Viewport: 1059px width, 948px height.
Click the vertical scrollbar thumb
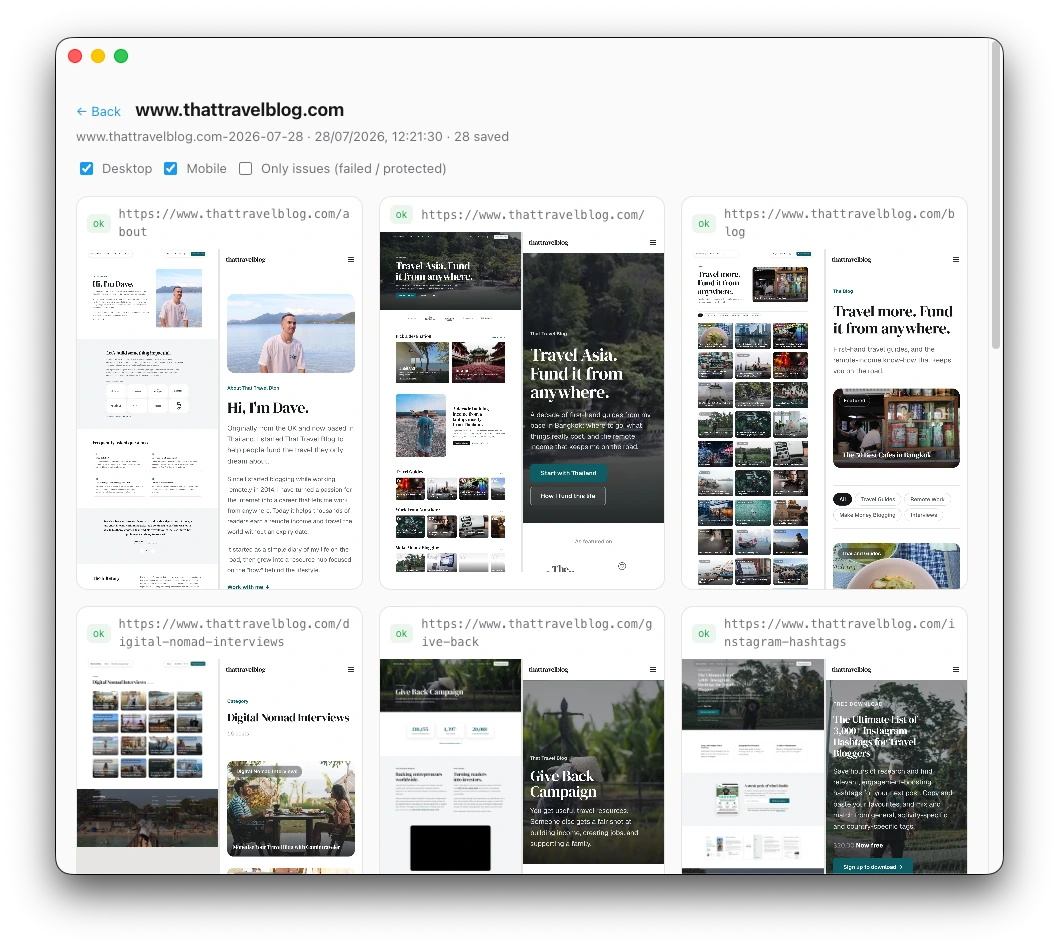coord(996,196)
